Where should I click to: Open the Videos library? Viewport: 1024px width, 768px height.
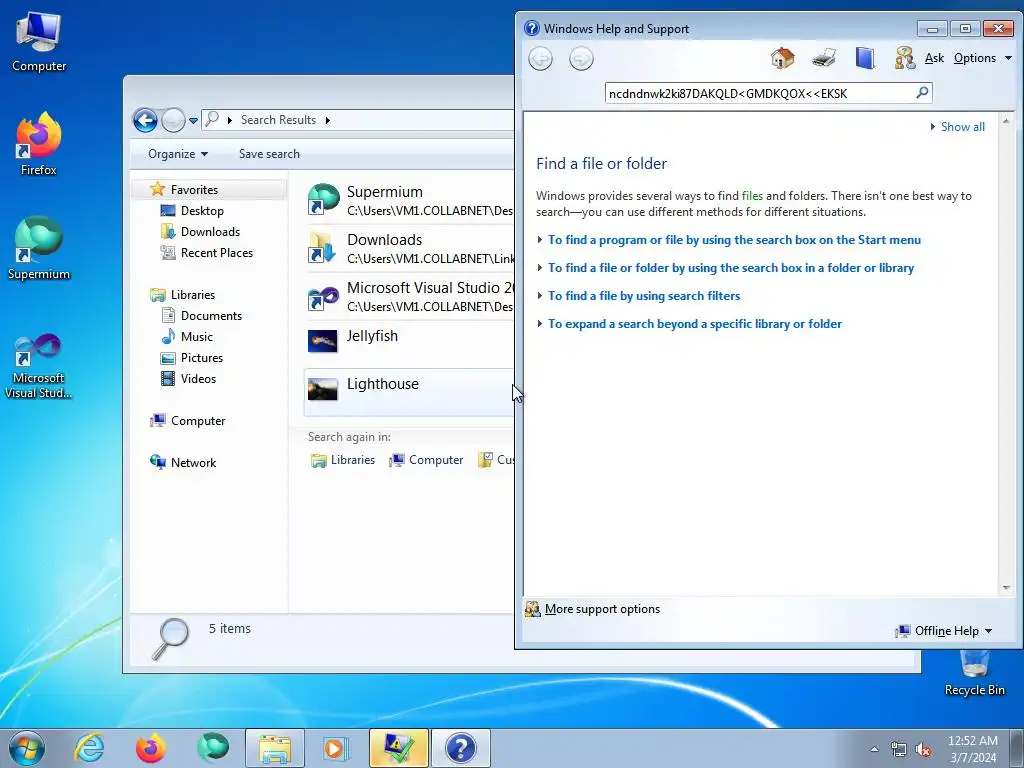click(198, 379)
